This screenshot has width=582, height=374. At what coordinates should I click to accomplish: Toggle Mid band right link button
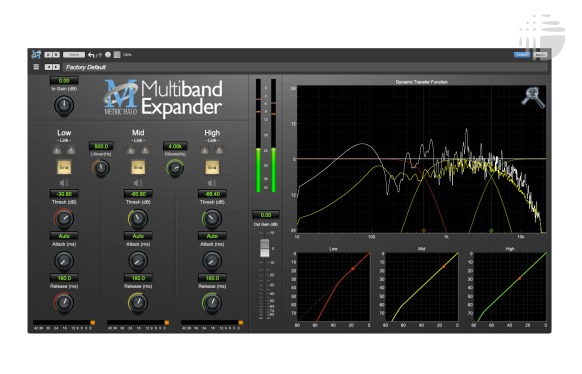click(145, 150)
